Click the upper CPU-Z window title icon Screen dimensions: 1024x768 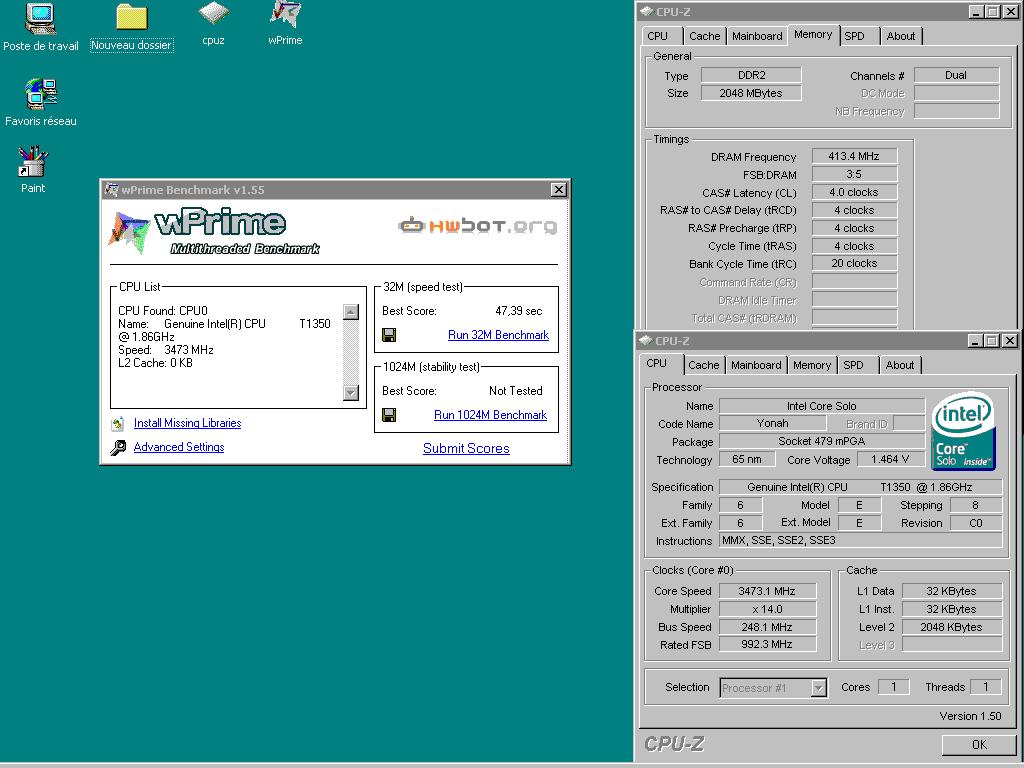[x=646, y=12]
